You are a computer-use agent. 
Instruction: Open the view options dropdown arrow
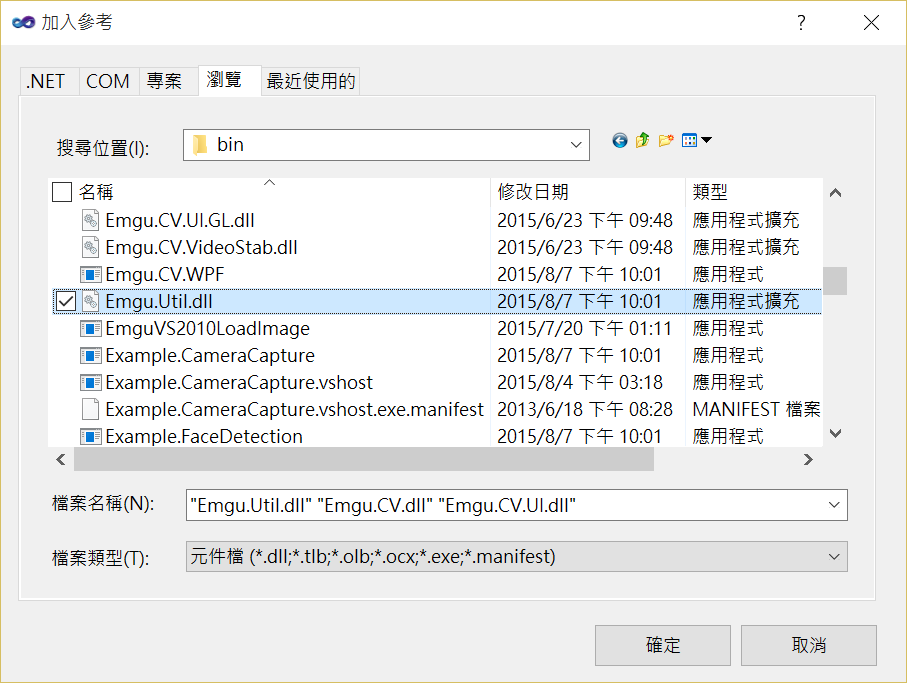706,140
